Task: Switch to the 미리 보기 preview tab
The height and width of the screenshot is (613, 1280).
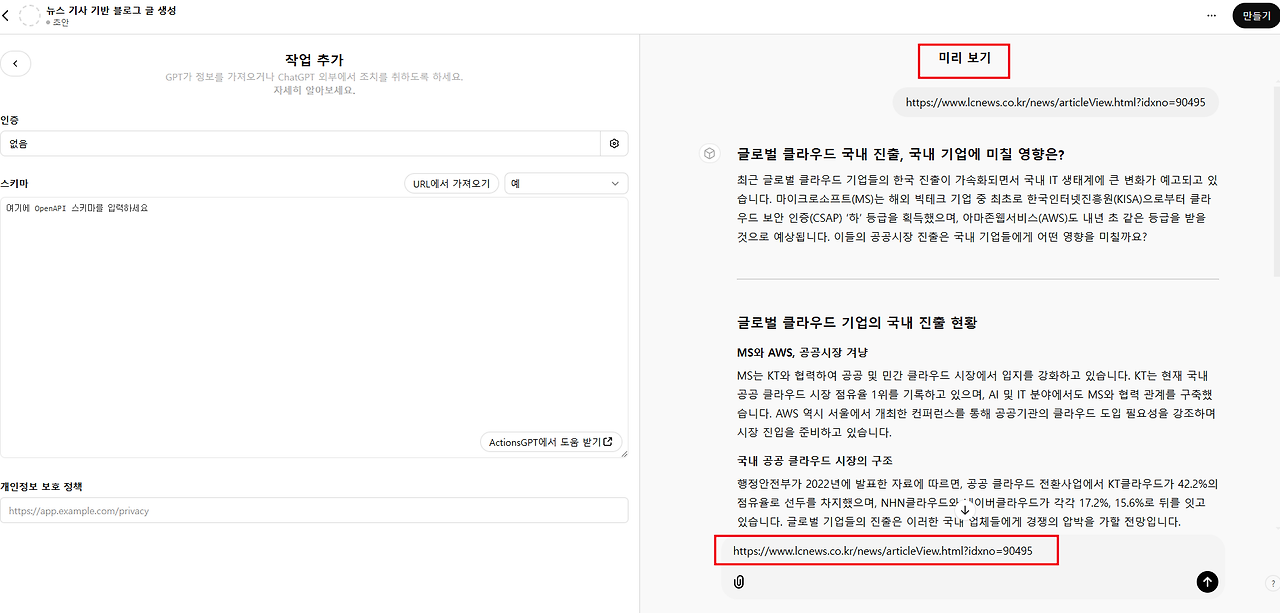Action: (x=963, y=60)
